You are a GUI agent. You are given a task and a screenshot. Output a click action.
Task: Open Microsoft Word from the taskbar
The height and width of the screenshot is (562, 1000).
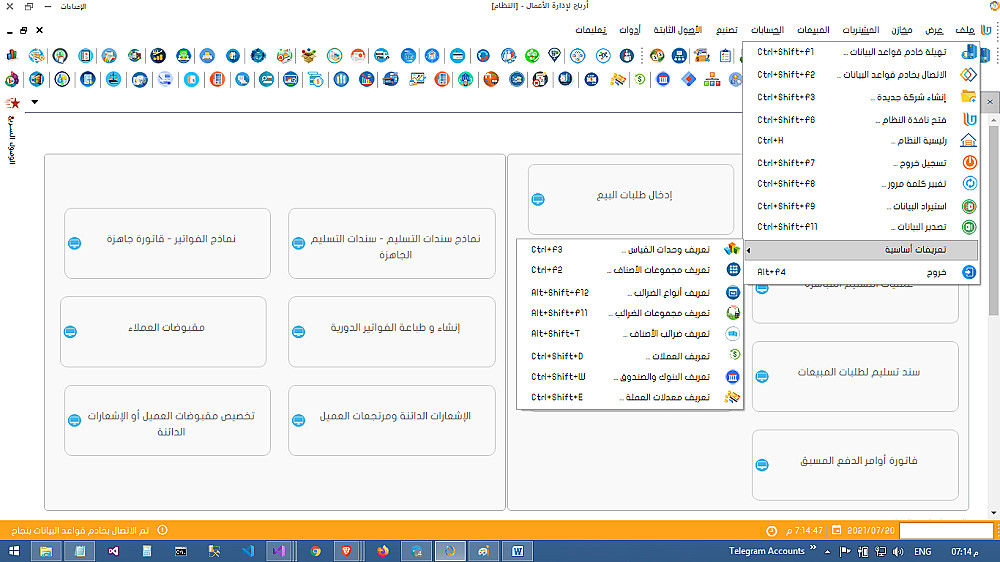[517, 551]
